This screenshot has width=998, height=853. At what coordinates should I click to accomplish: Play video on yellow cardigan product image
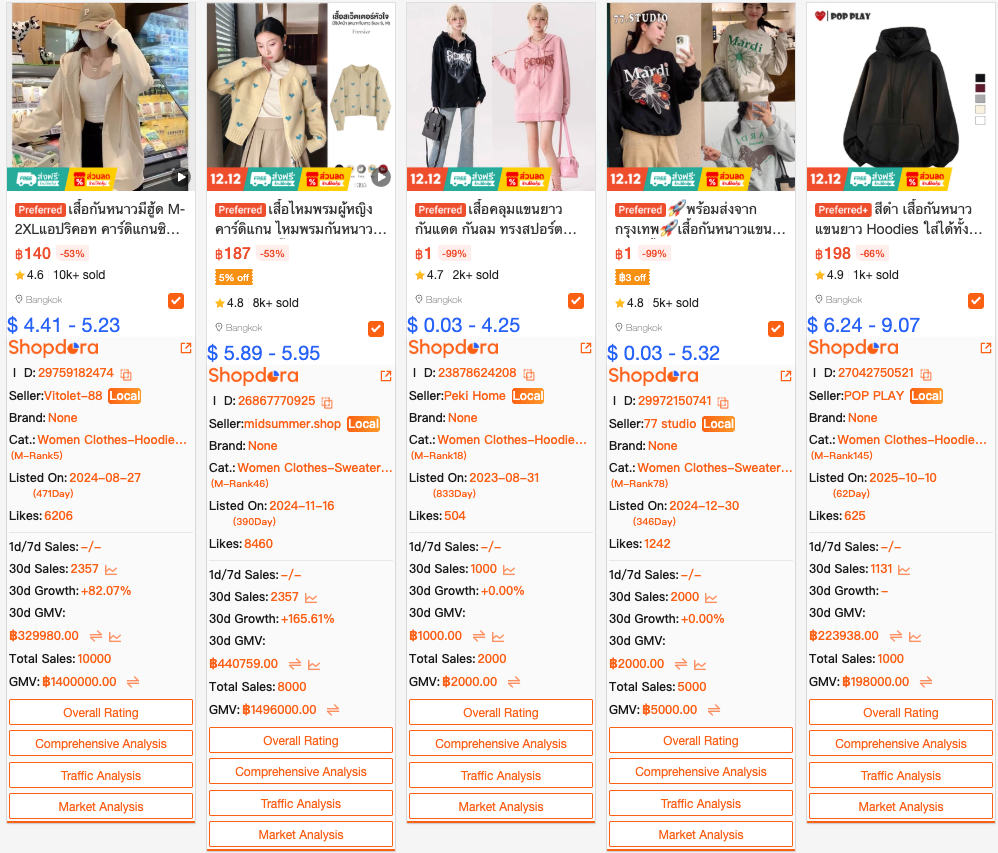[381, 177]
